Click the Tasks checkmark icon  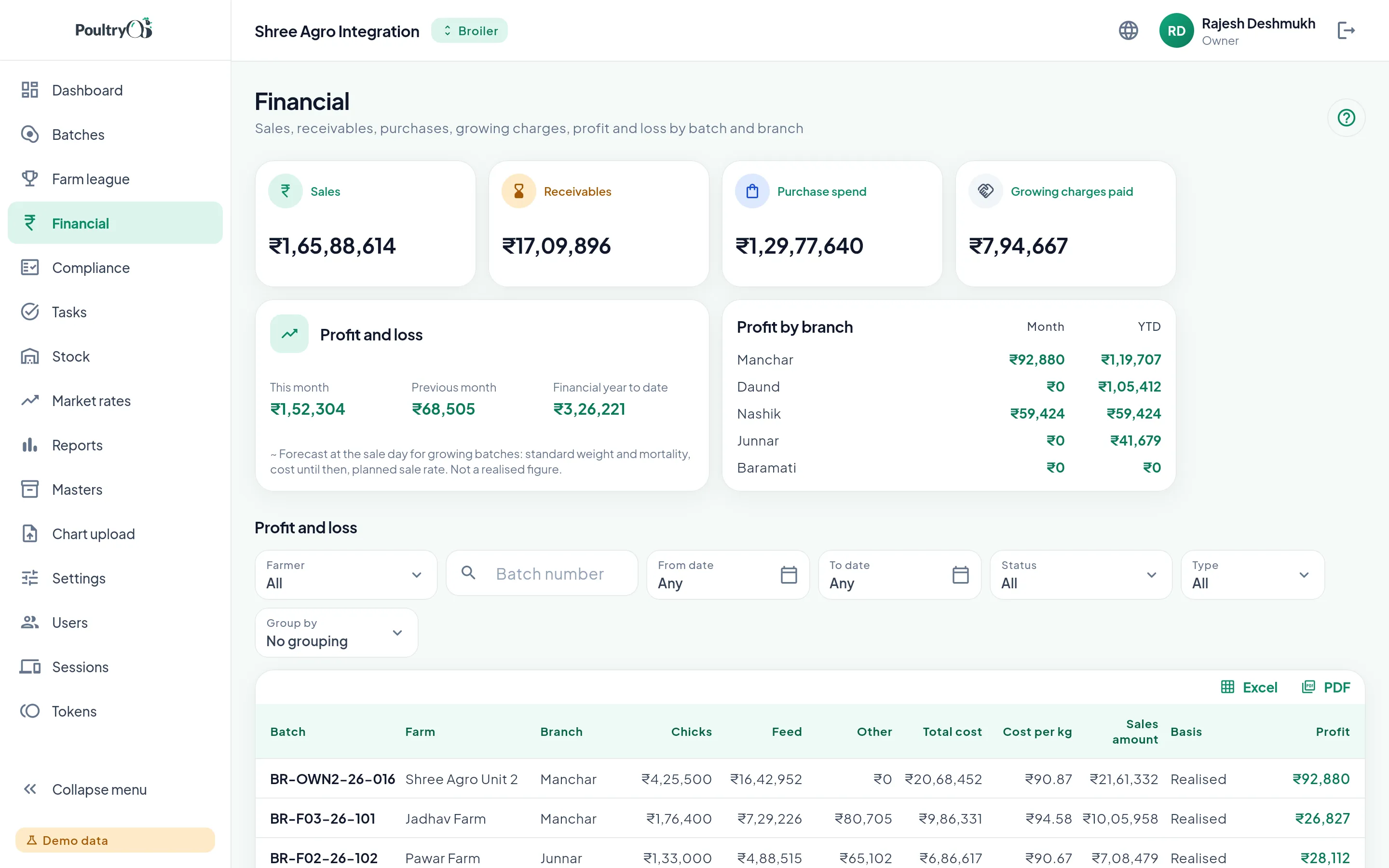[x=30, y=312]
